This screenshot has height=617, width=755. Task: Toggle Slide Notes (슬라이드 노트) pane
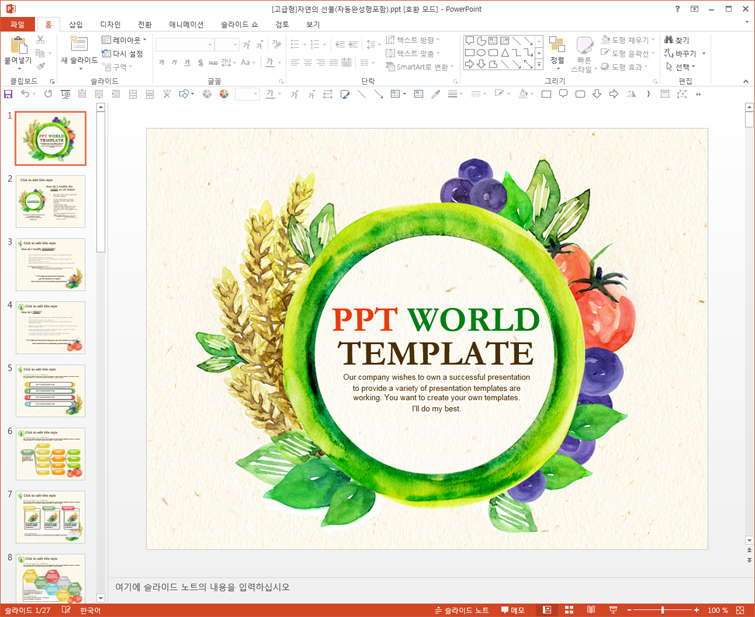click(461, 610)
